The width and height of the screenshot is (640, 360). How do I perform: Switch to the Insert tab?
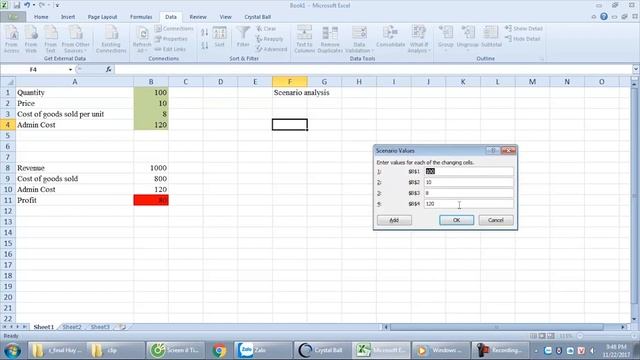click(x=68, y=17)
